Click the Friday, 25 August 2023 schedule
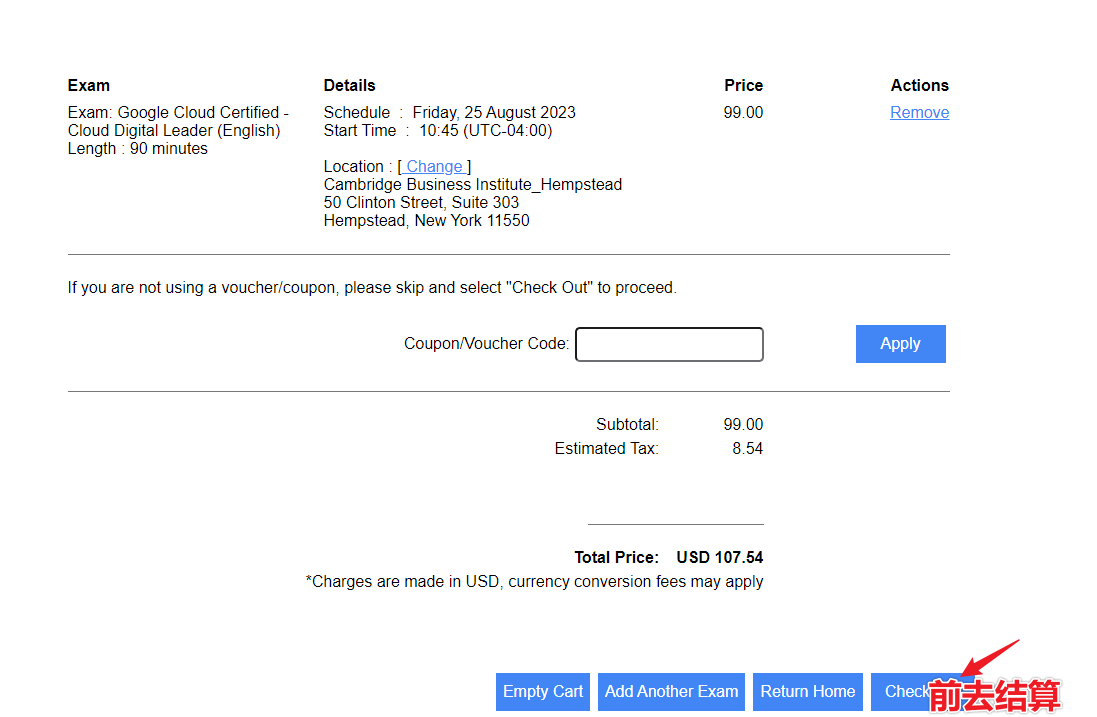 (494, 113)
